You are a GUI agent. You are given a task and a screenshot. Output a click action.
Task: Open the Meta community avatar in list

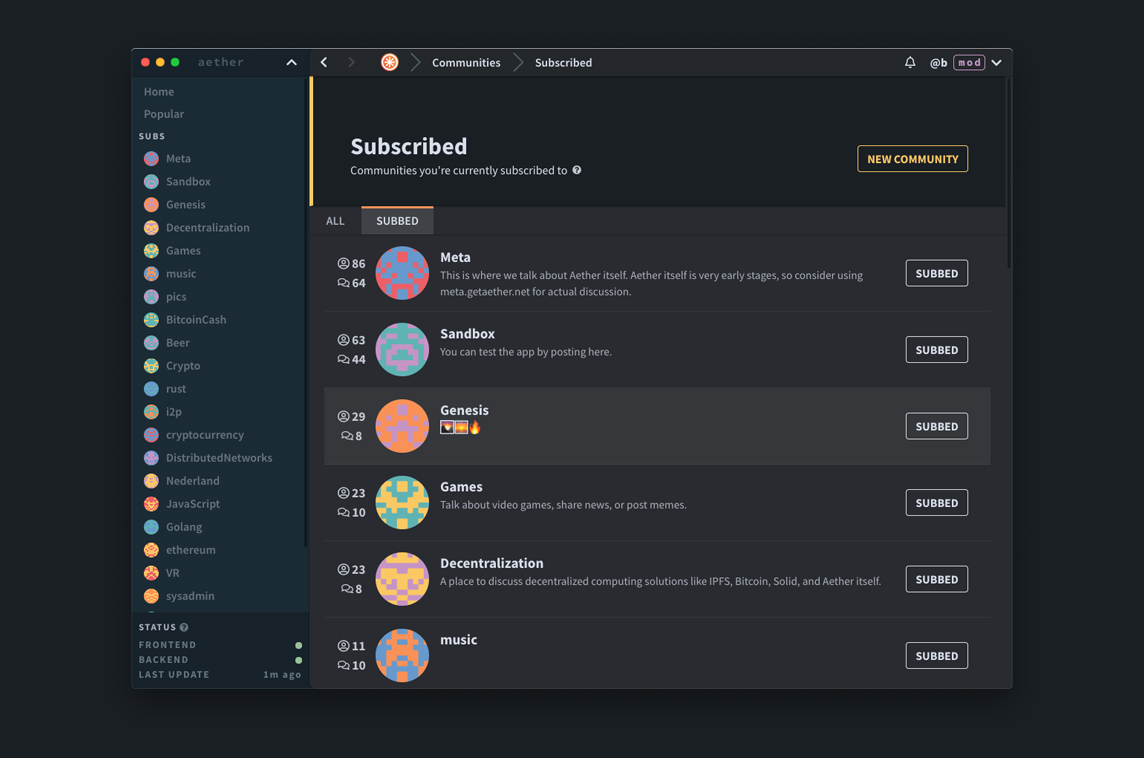[402, 273]
